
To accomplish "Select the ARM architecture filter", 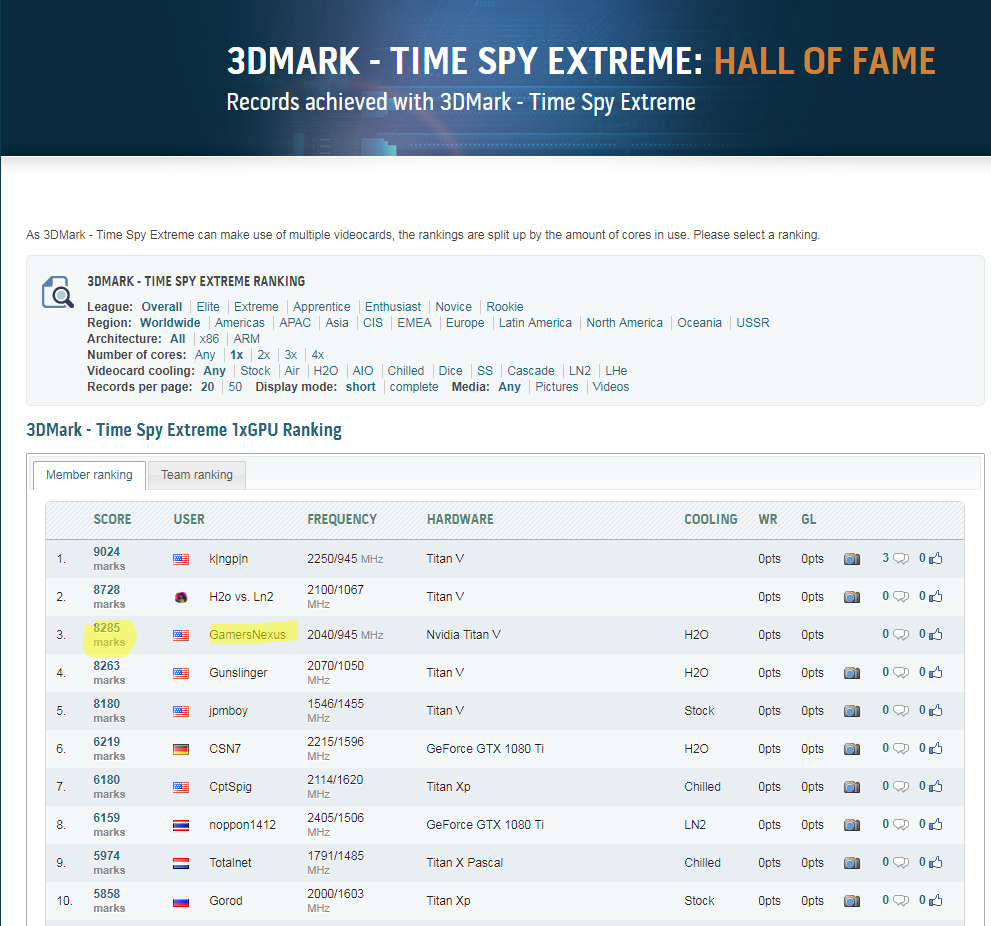I will [247, 339].
